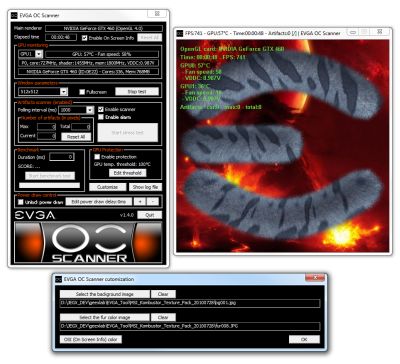Close the main EVGA OC Scanner window

(x=157, y=14)
